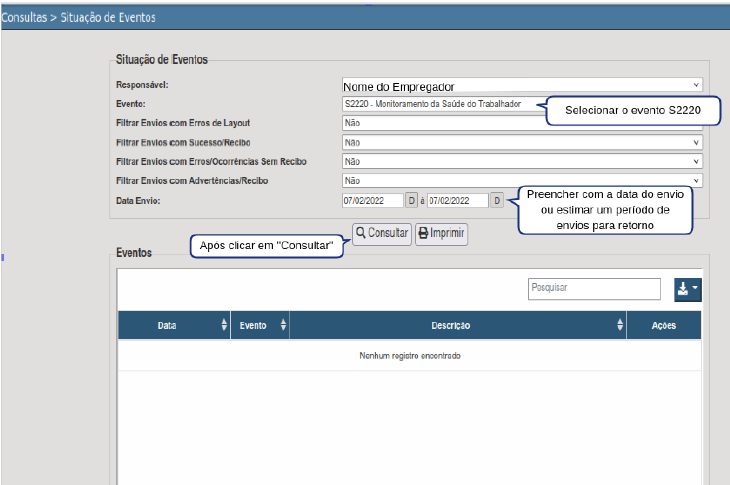Click the Pesquisar search field
730x485 pixels.
594,289
